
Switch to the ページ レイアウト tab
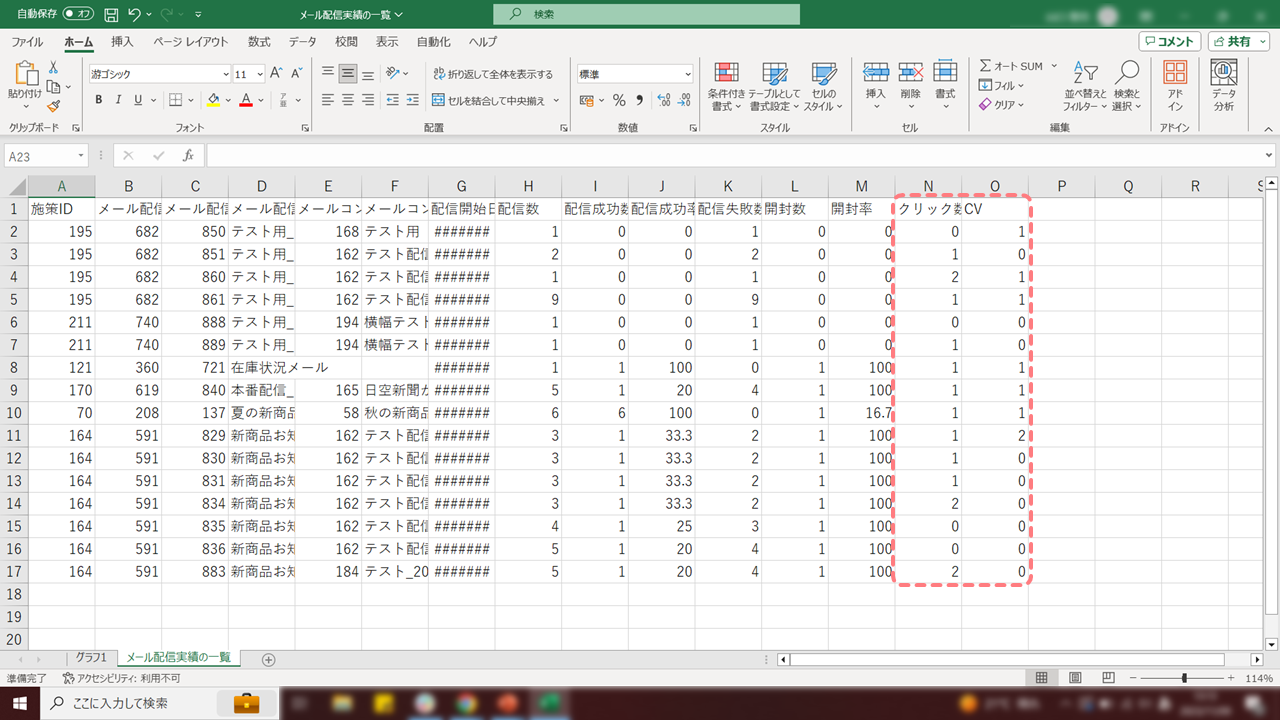[191, 42]
